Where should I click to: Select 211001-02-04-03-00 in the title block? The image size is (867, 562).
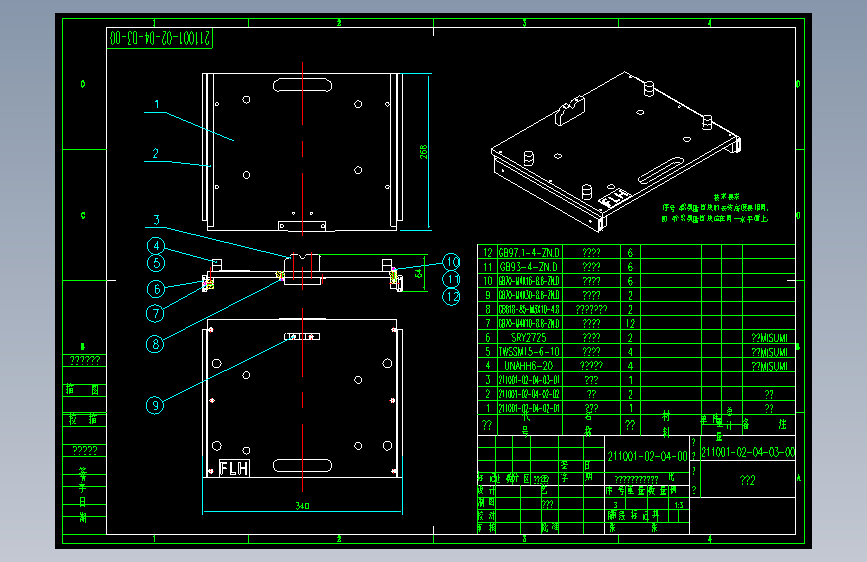(x=748, y=452)
